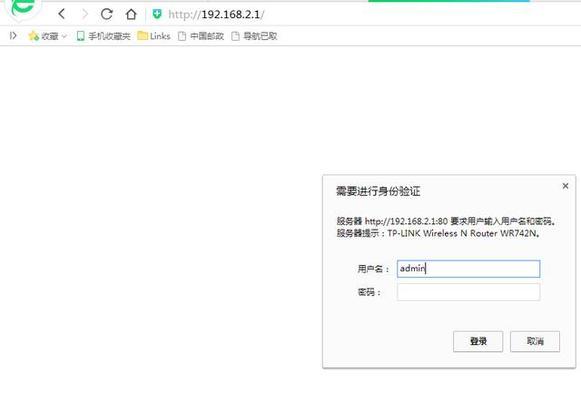The width and height of the screenshot is (581, 400).
Task: Close the authentication dialog with X
Action: click(565, 186)
